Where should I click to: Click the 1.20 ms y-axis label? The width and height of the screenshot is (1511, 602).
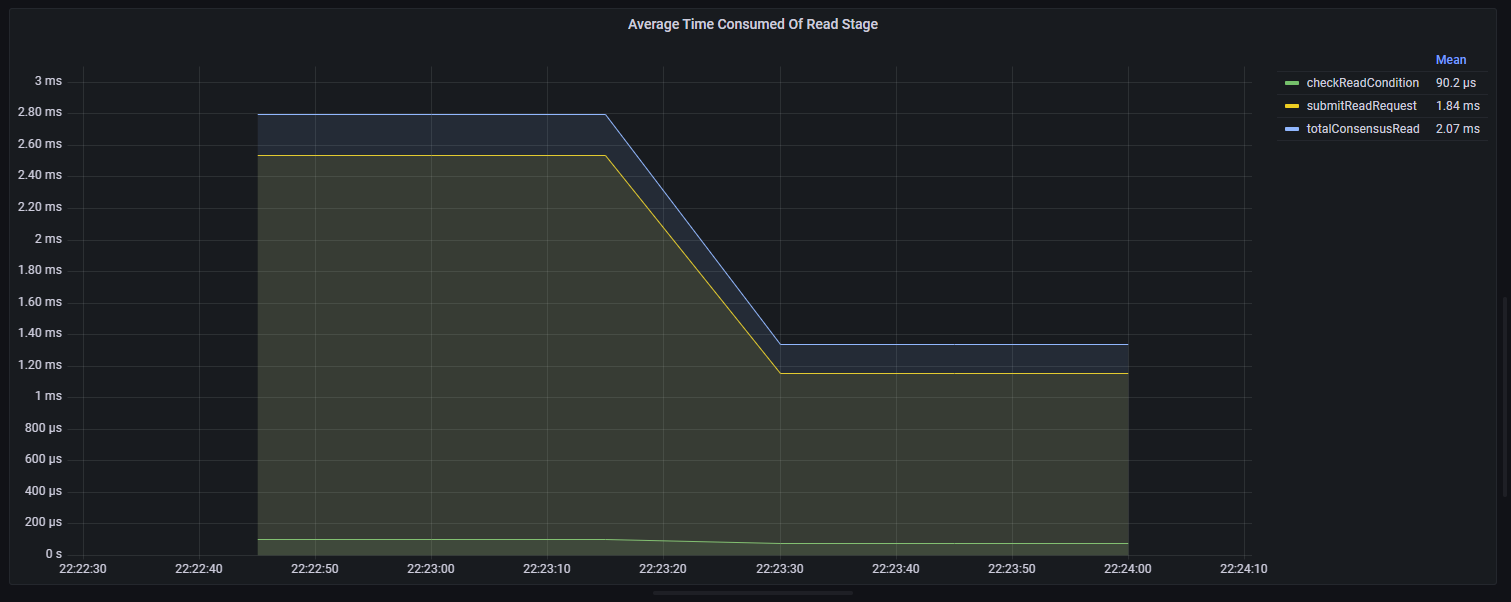tap(40, 365)
